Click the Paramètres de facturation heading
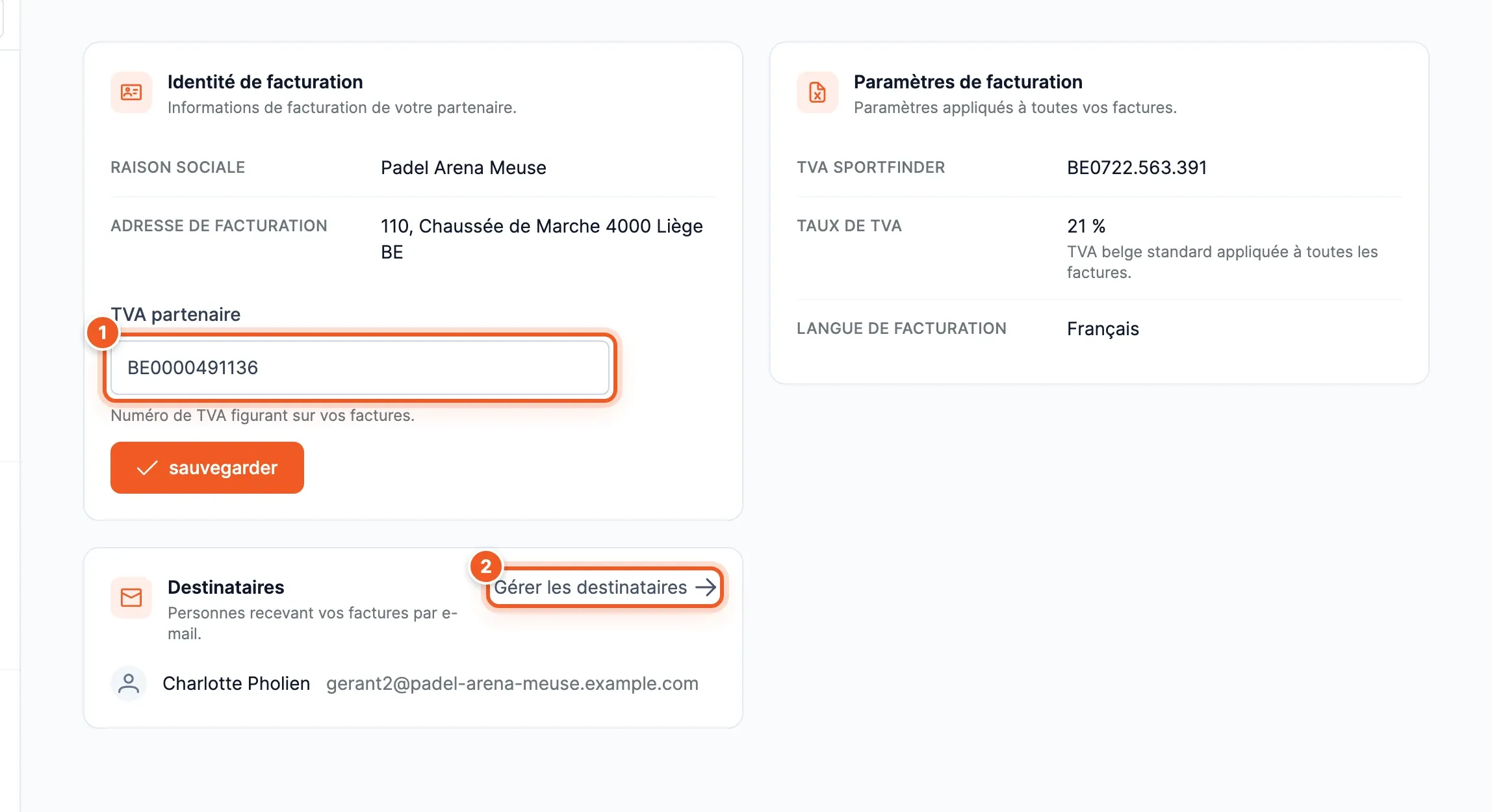 (x=968, y=82)
